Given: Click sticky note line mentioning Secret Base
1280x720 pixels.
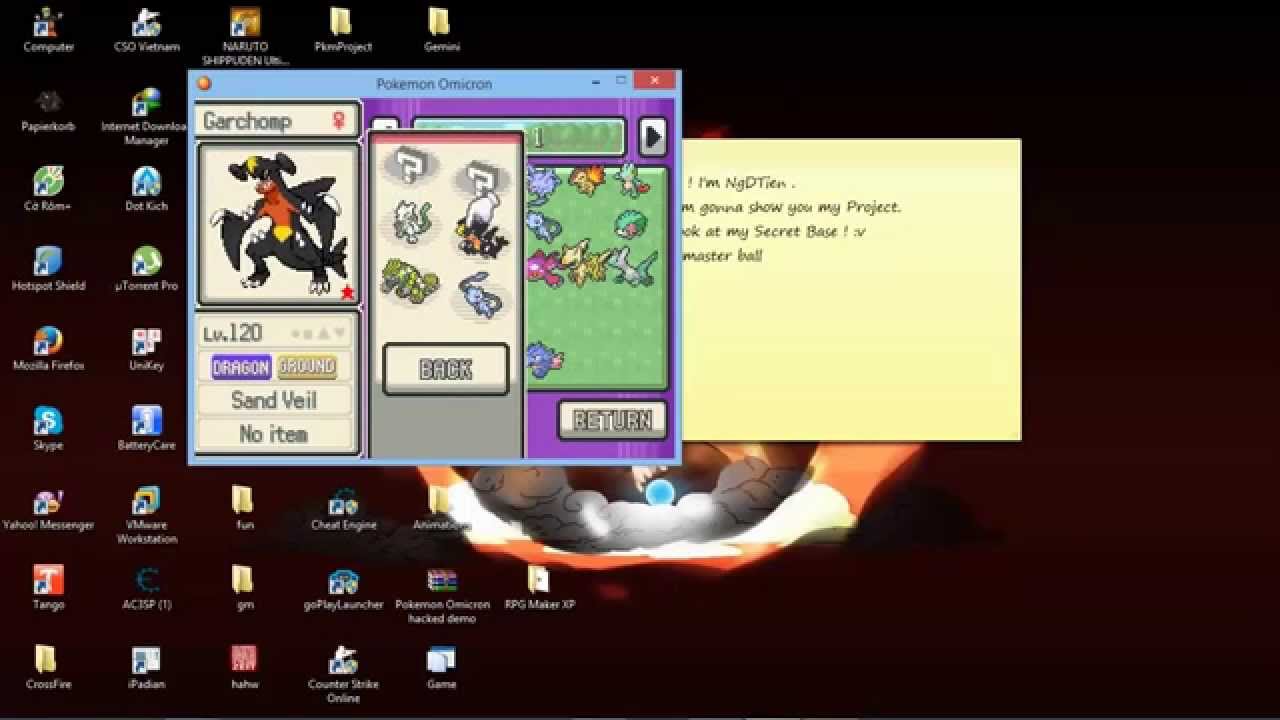Looking at the screenshot, I should (x=775, y=231).
